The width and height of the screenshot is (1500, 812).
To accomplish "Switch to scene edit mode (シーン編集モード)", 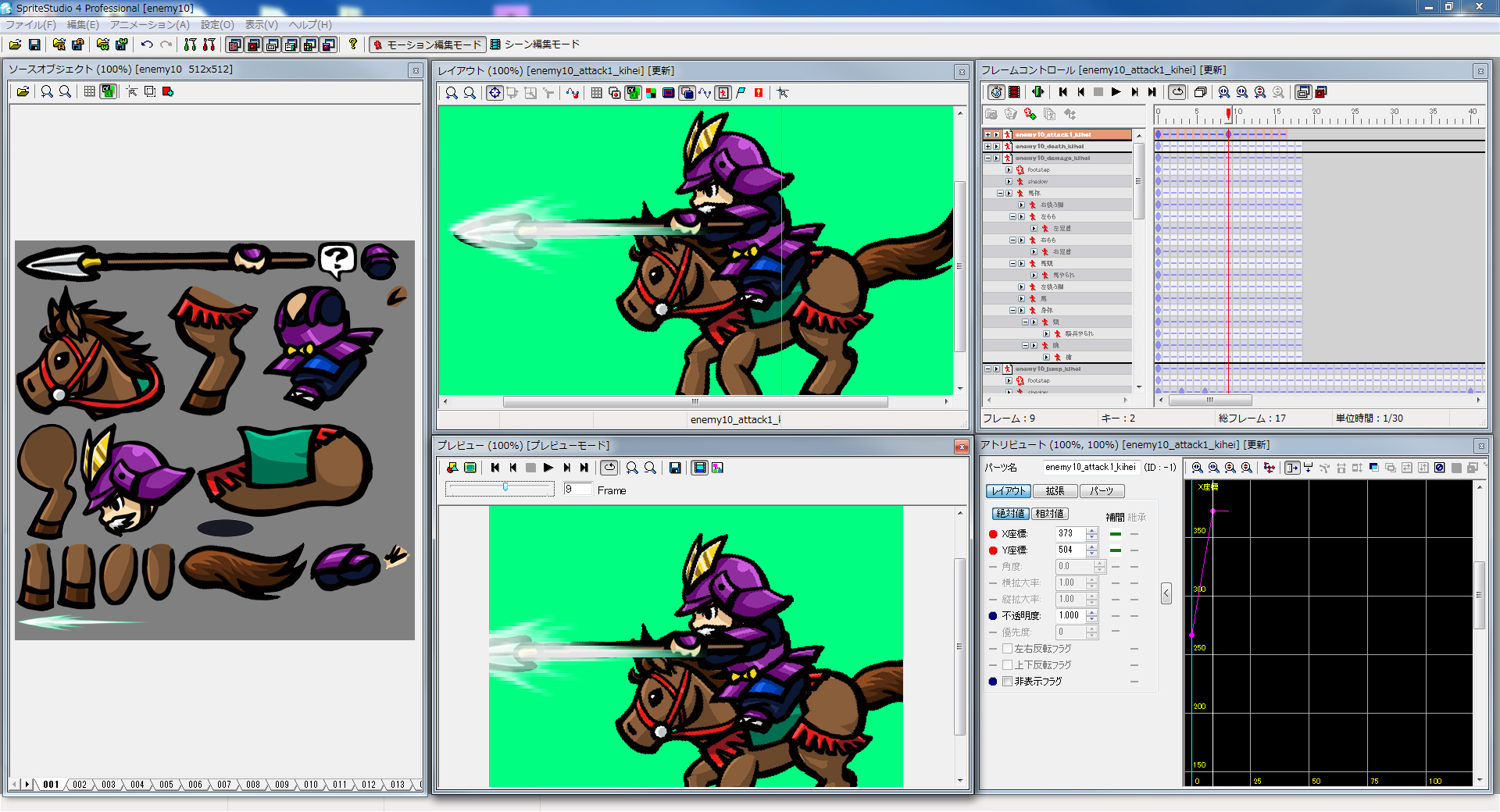I will click(x=535, y=45).
